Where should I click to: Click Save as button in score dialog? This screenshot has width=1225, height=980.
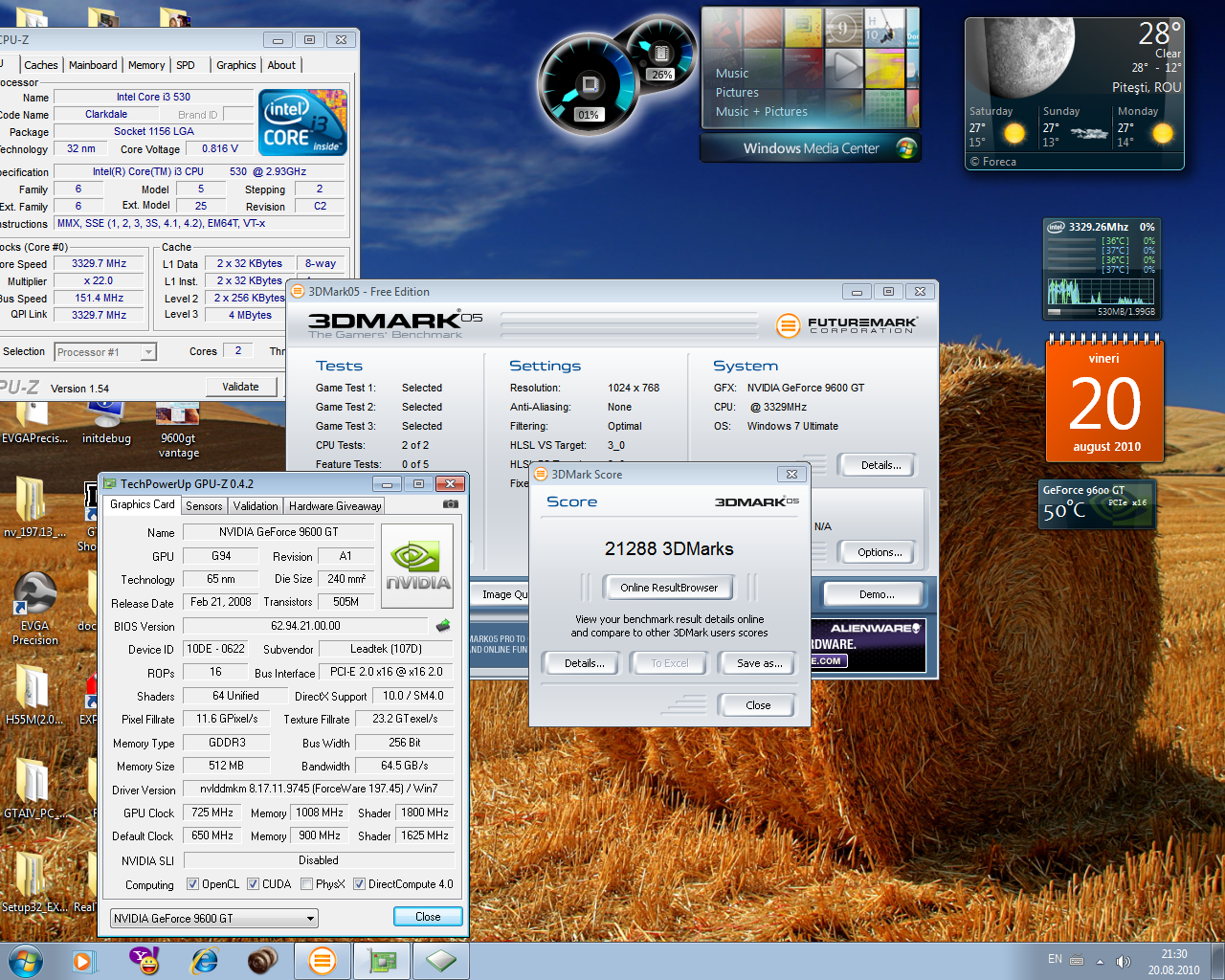point(759,663)
